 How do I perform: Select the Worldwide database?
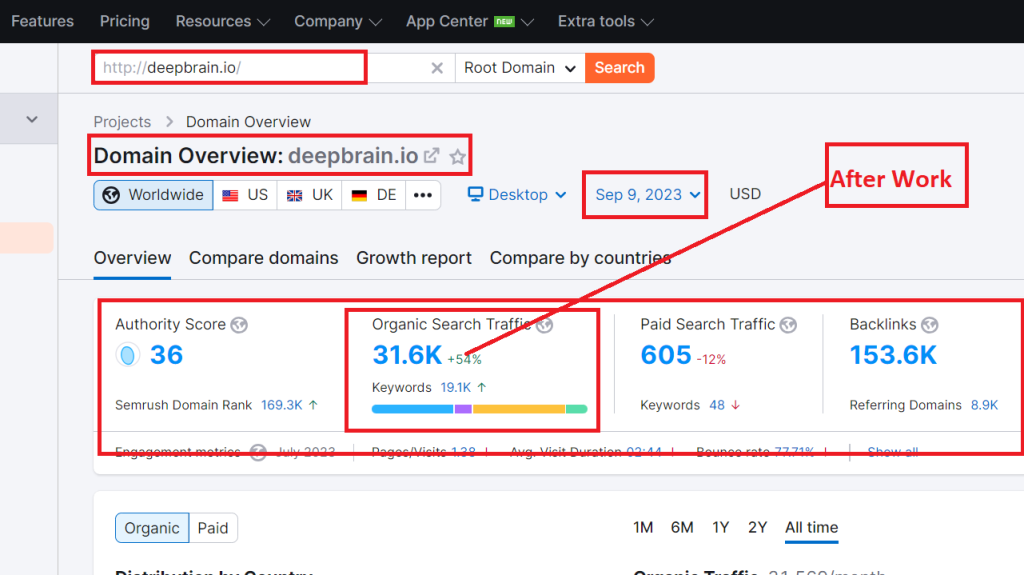153,195
